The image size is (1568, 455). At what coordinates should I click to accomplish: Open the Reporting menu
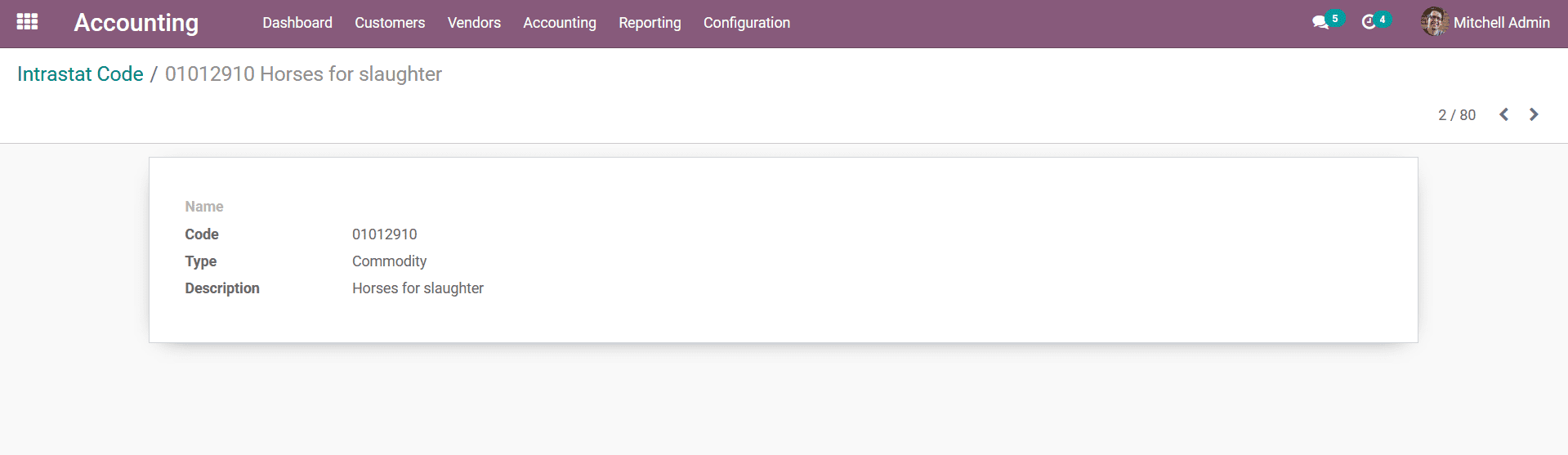650,23
